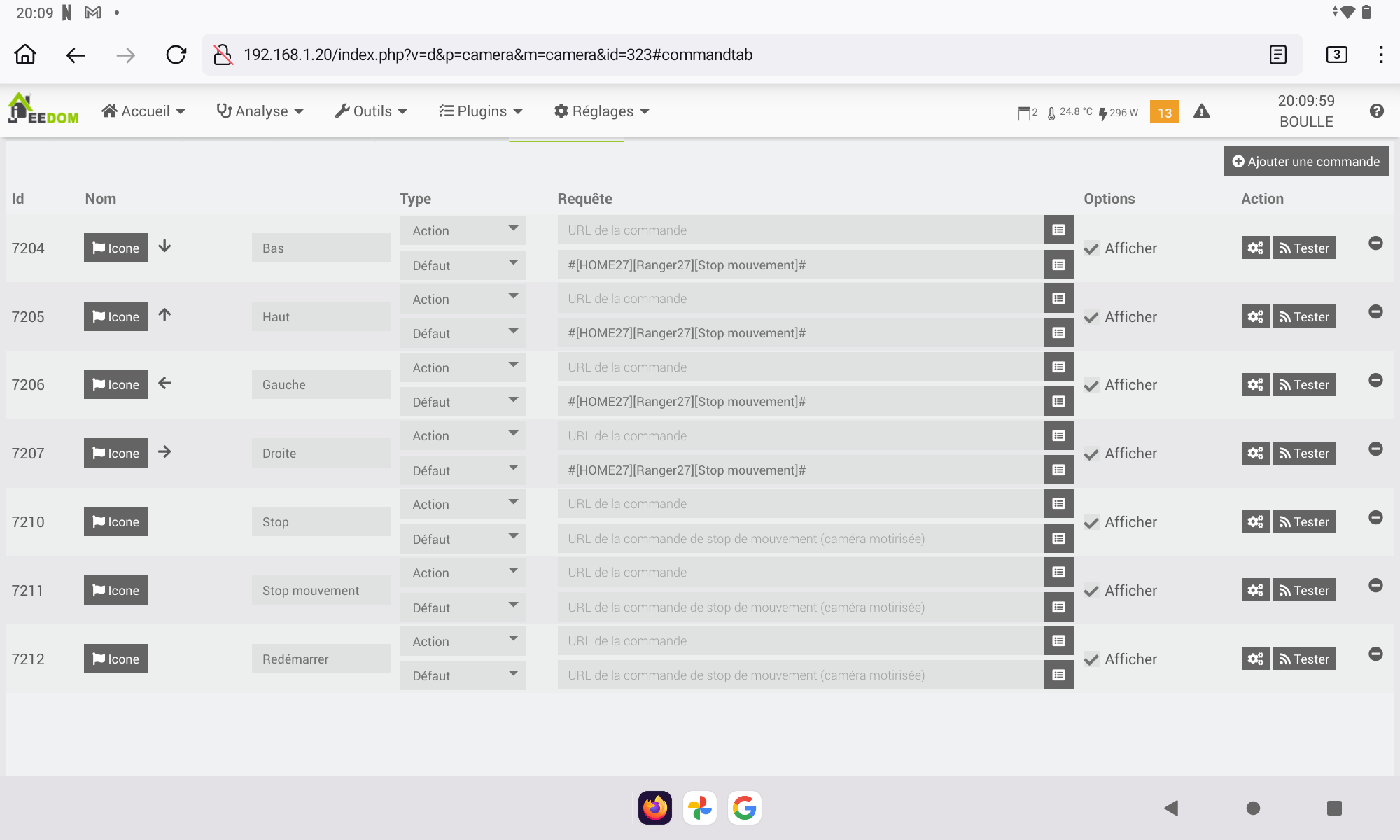This screenshot has height=840, width=1400.
Task: Toggle Afficher checkbox for Droite command
Action: click(x=1091, y=454)
